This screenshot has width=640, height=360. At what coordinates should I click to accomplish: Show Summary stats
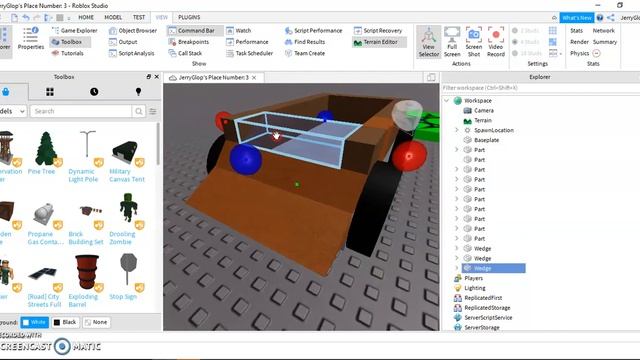(605, 42)
